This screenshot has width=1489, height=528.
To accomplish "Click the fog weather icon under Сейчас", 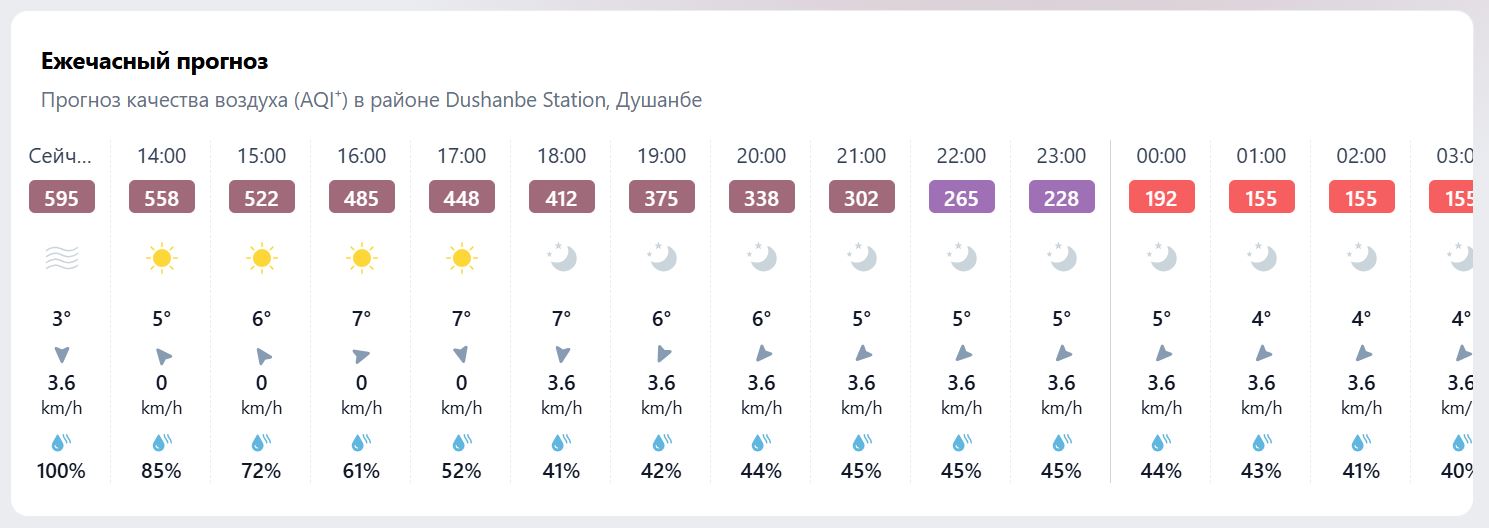I will (62, 259).
